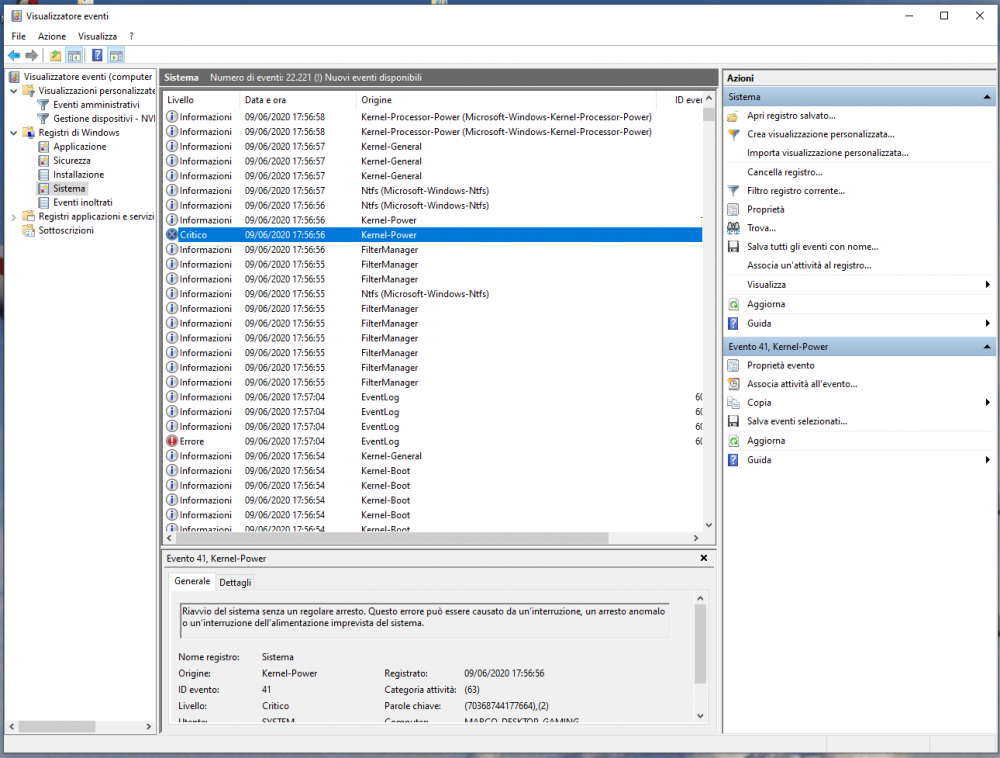Click the back arrow toolbar icon
Image resolution: width=1000 pixels, height=758 pixels.
pyautogui.click(x=14, y=56)
